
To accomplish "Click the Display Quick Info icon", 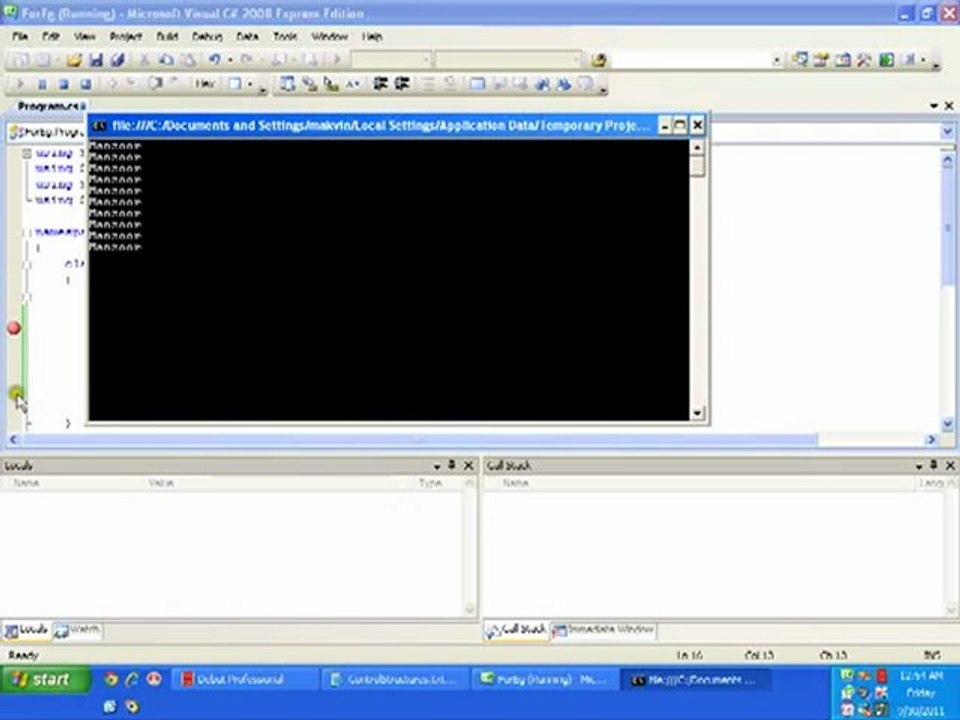I will 331,84.
